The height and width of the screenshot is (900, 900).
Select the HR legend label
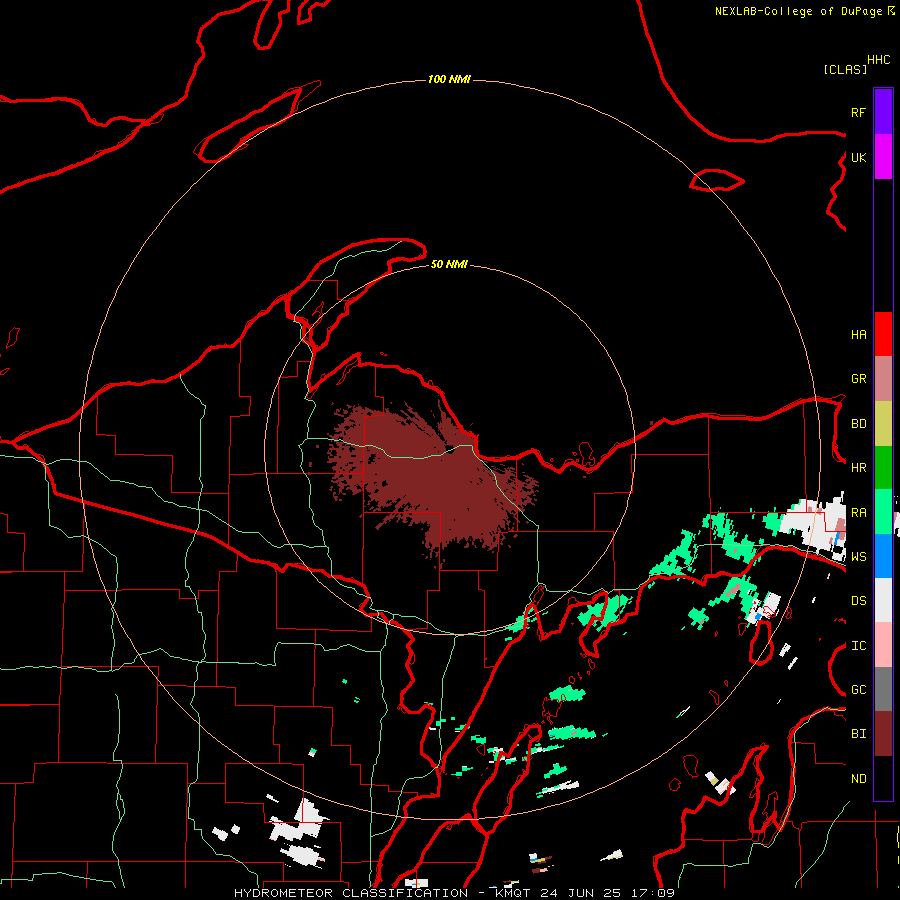[858, 468]
